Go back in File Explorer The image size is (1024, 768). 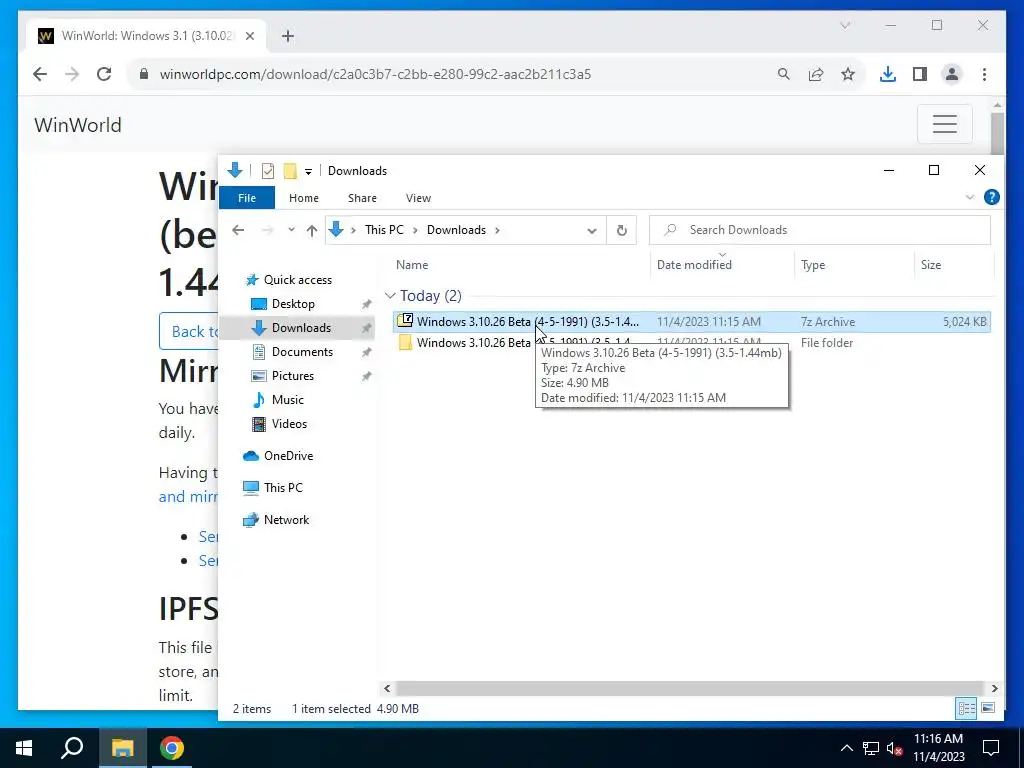[238, 230]
